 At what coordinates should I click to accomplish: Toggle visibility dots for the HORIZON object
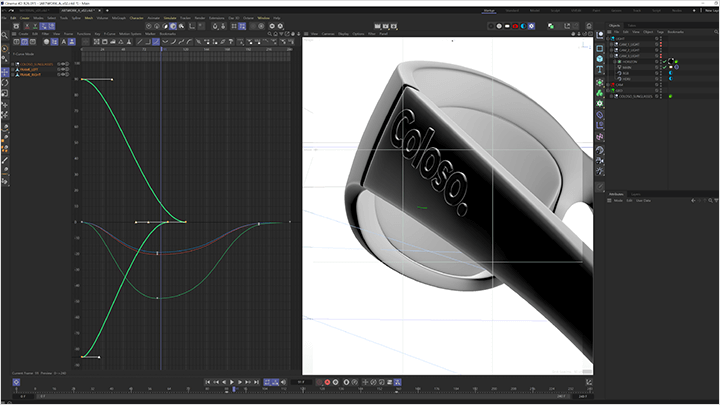[661, 62]
